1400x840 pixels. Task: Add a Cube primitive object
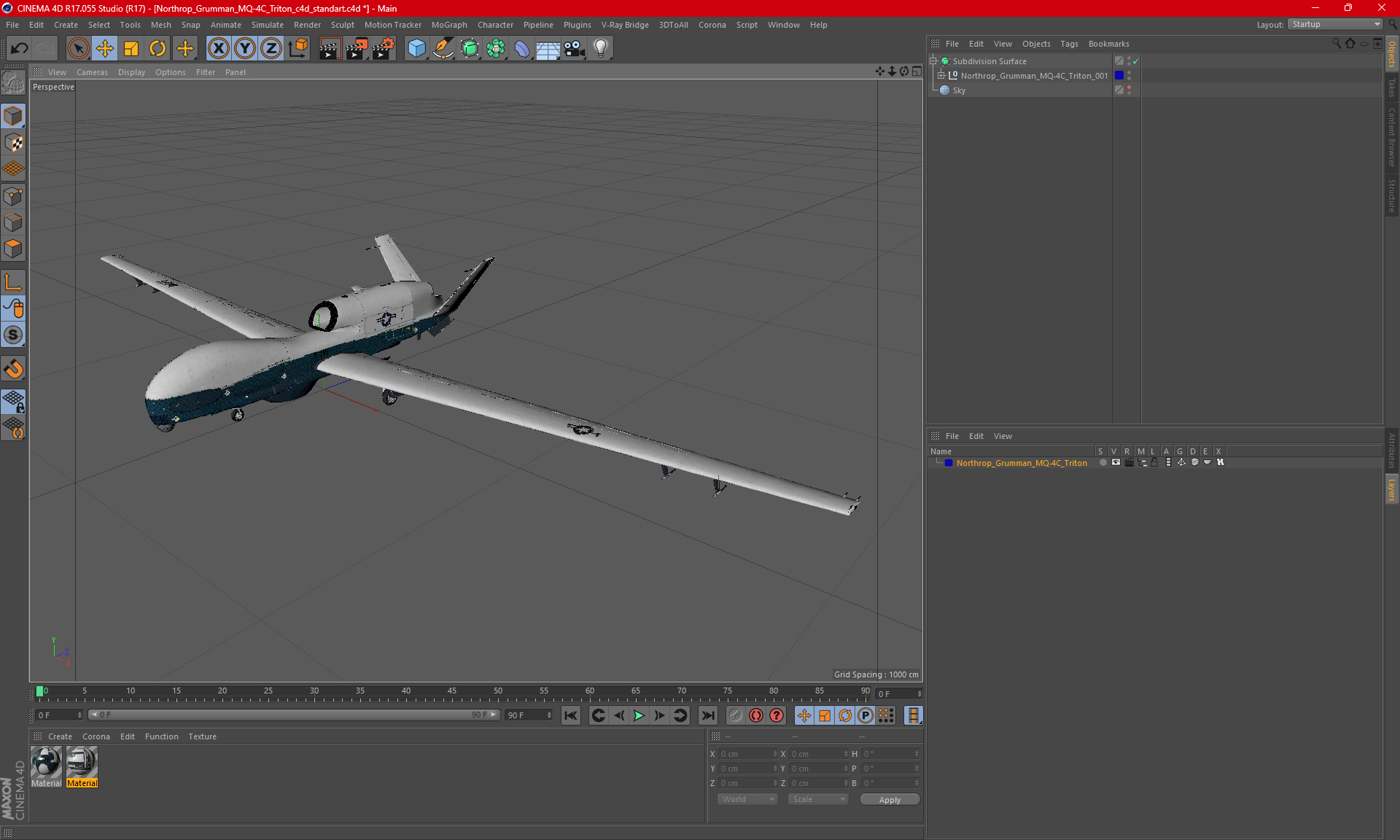[x=416, y=49]
